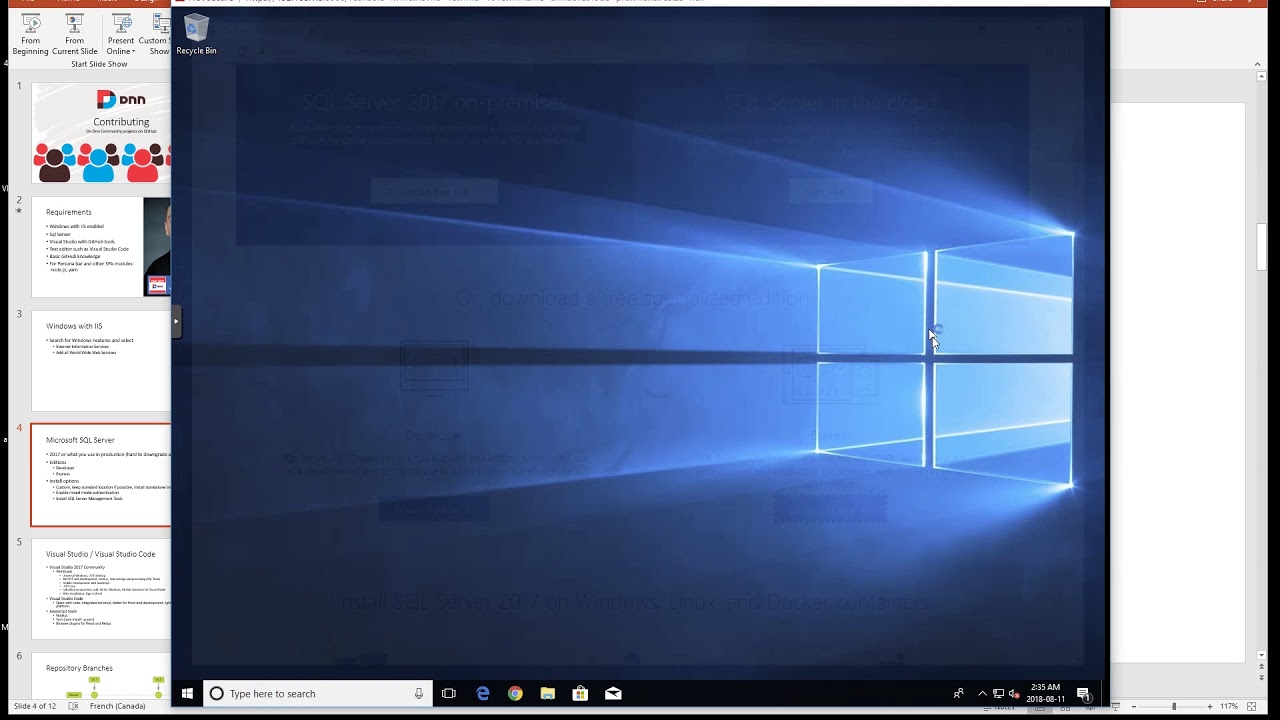Select slide 5 Visual Studio thumbnail
The image size is (1280, 720).
101,589
